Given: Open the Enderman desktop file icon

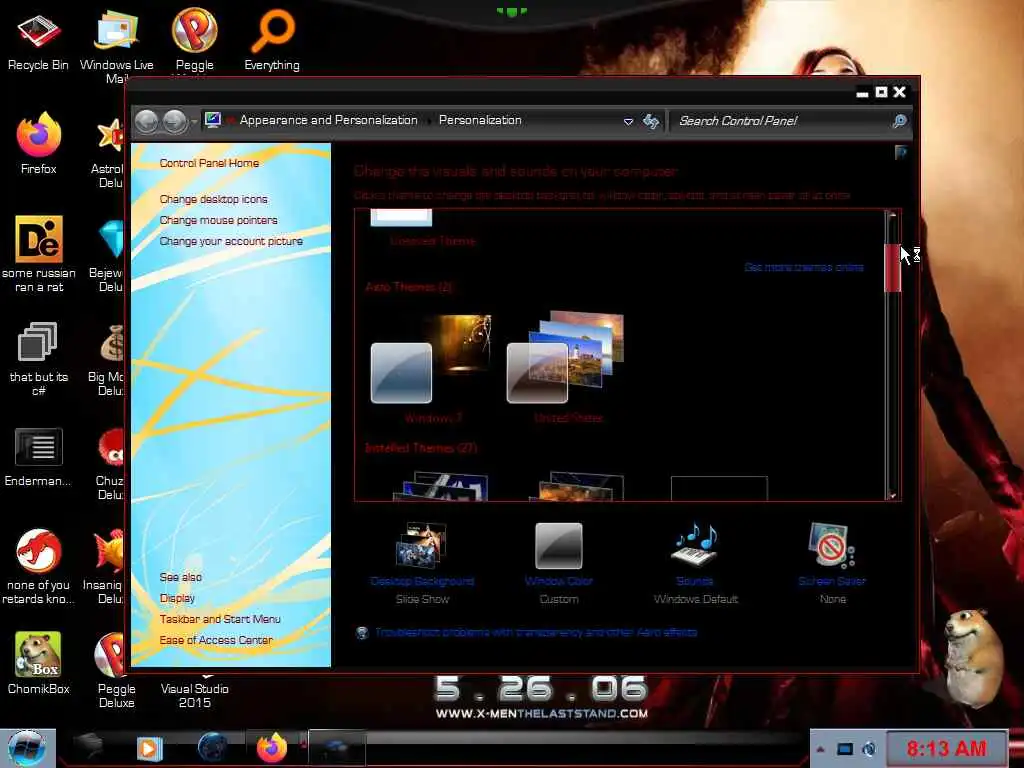Looking at the screenshot, I should click(x=38, y=457).
